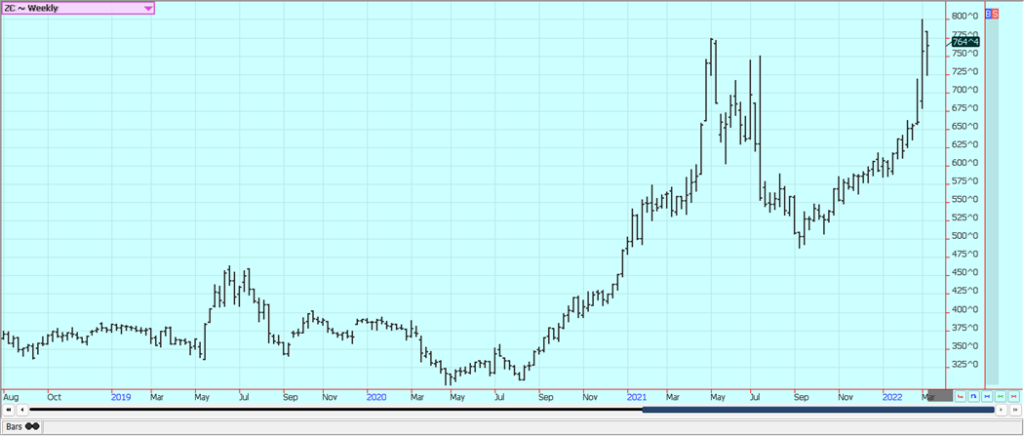The width and height of the screenshot is (1024, 436).
Task: Jump to the chart start with the rewind button
Action: point(8,410)
